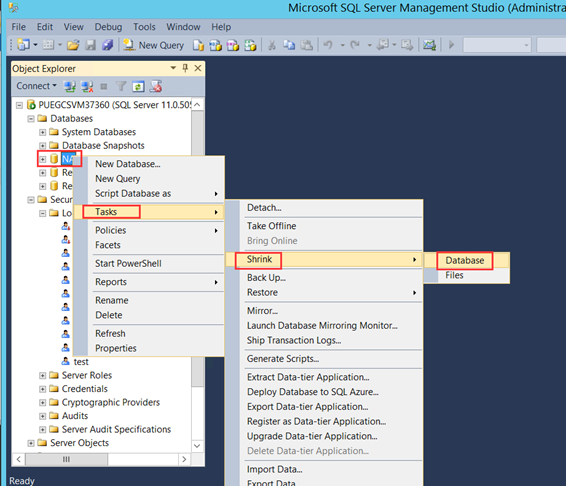Click the Copy icon in toolbar

coord(289,45)
